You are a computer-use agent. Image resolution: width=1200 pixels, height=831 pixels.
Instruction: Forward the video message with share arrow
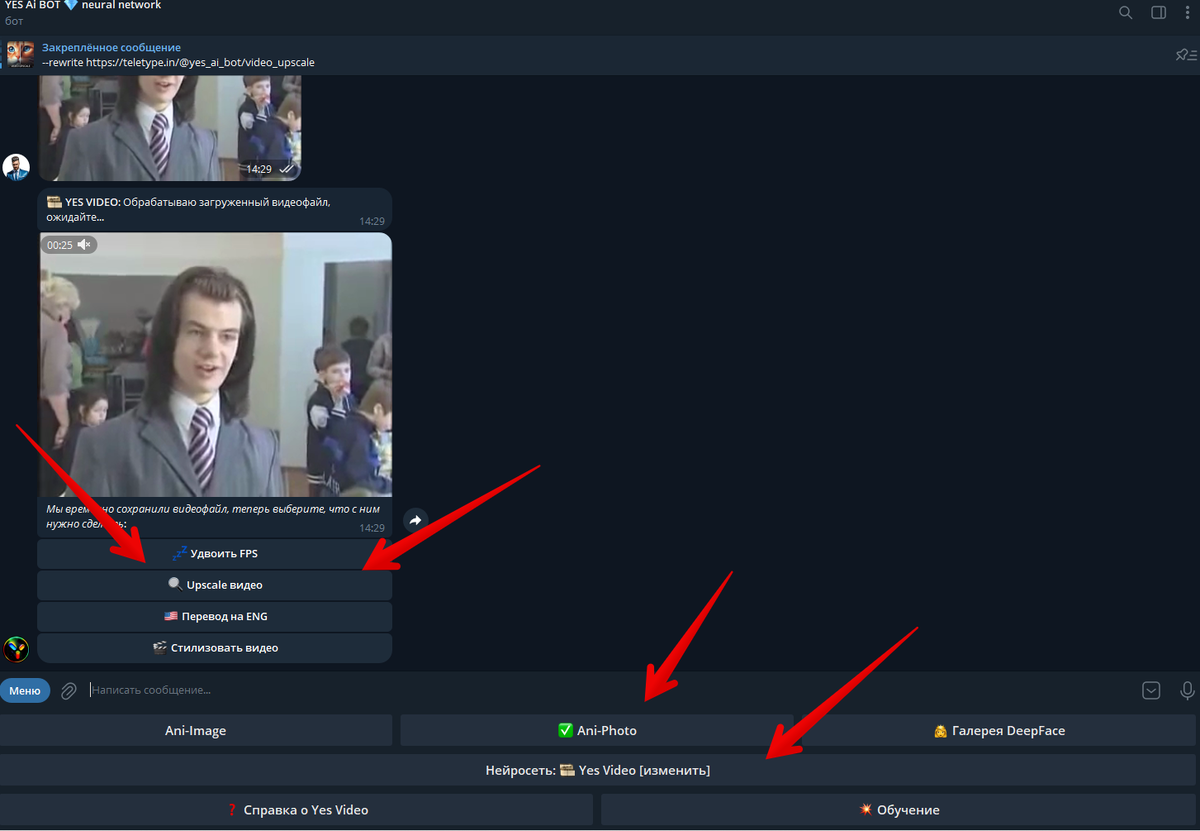416,520
